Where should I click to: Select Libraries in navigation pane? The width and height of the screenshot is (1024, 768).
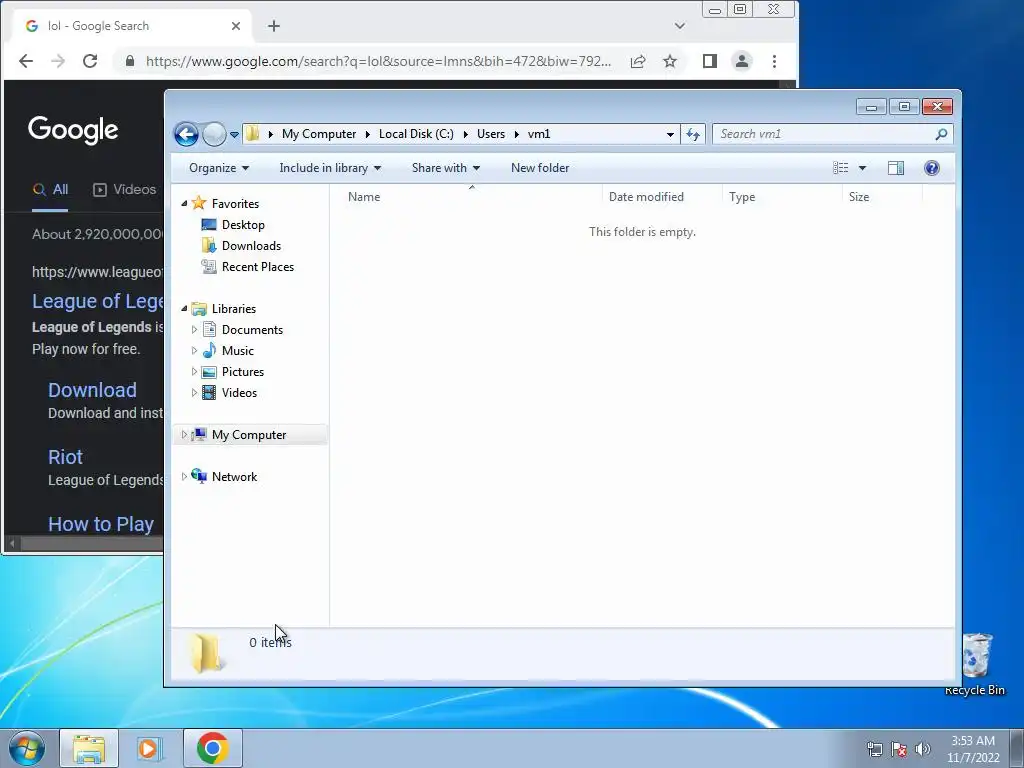pyautogui.click(x=234, y=309)
